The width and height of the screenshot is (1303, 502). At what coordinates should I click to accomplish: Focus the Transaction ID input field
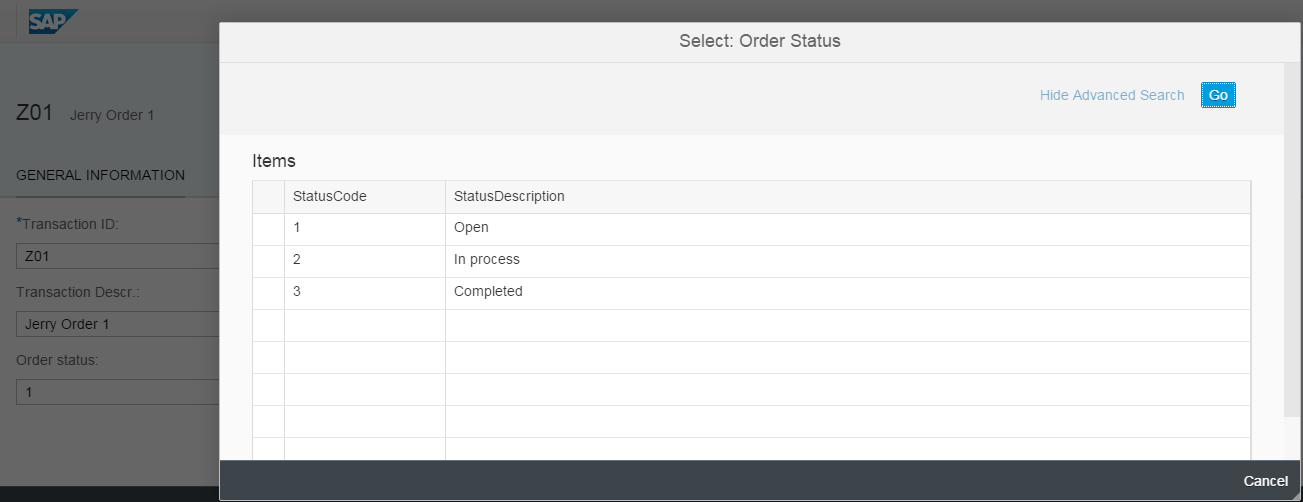pos(118,256)
